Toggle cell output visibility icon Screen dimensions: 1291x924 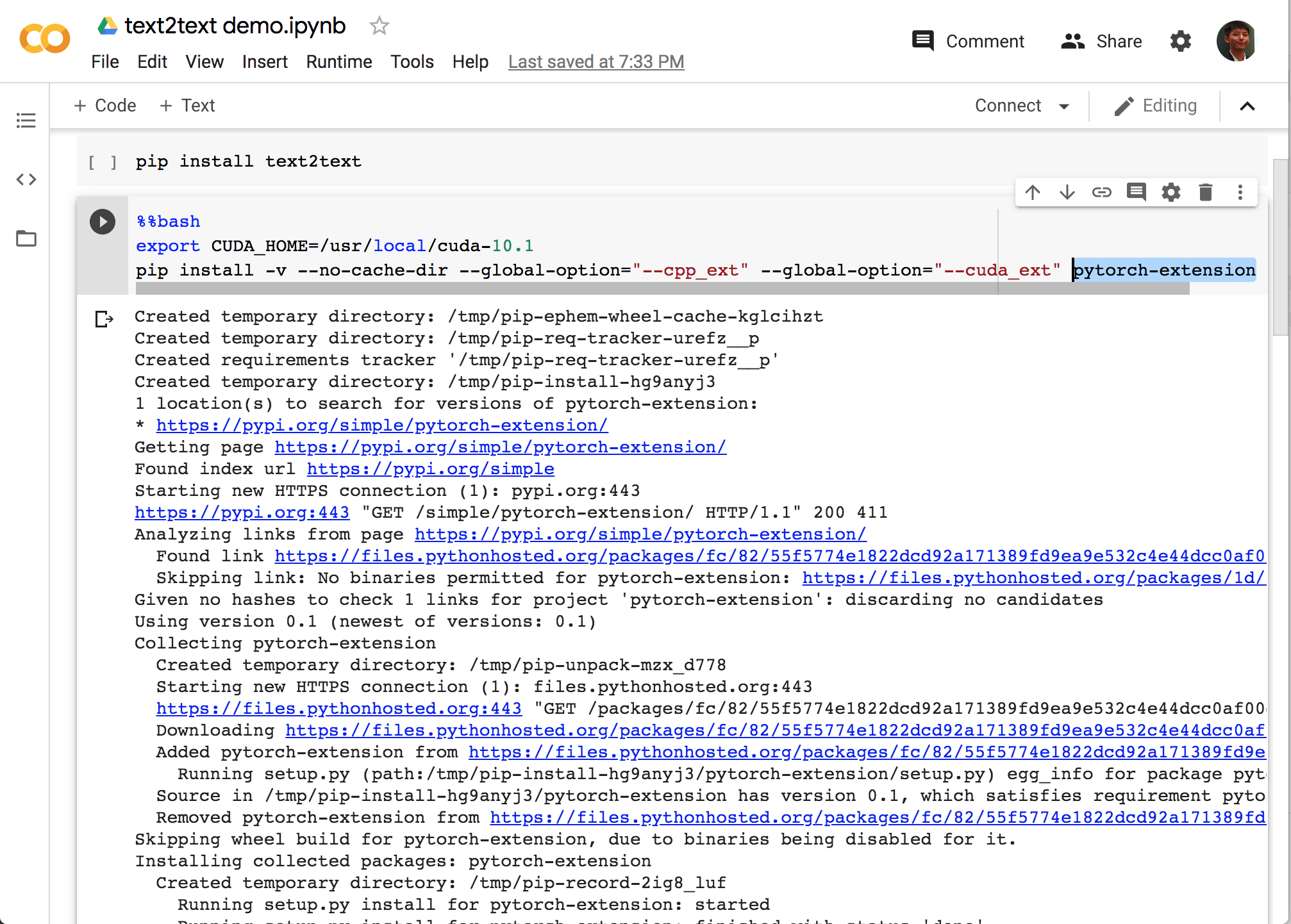(x=103, y=318)
